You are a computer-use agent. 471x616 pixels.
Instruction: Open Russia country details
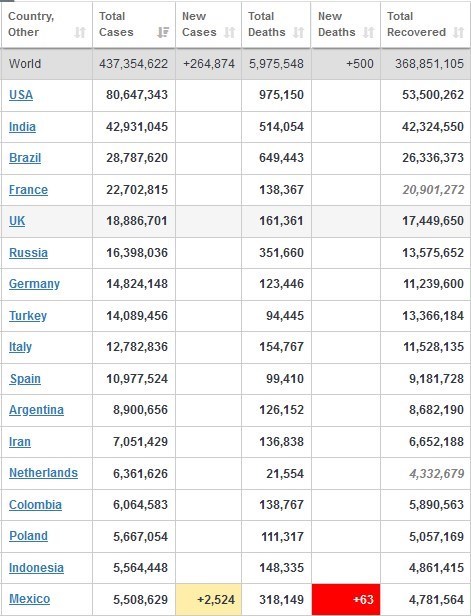pyautogui.click(x=28, y=252)
